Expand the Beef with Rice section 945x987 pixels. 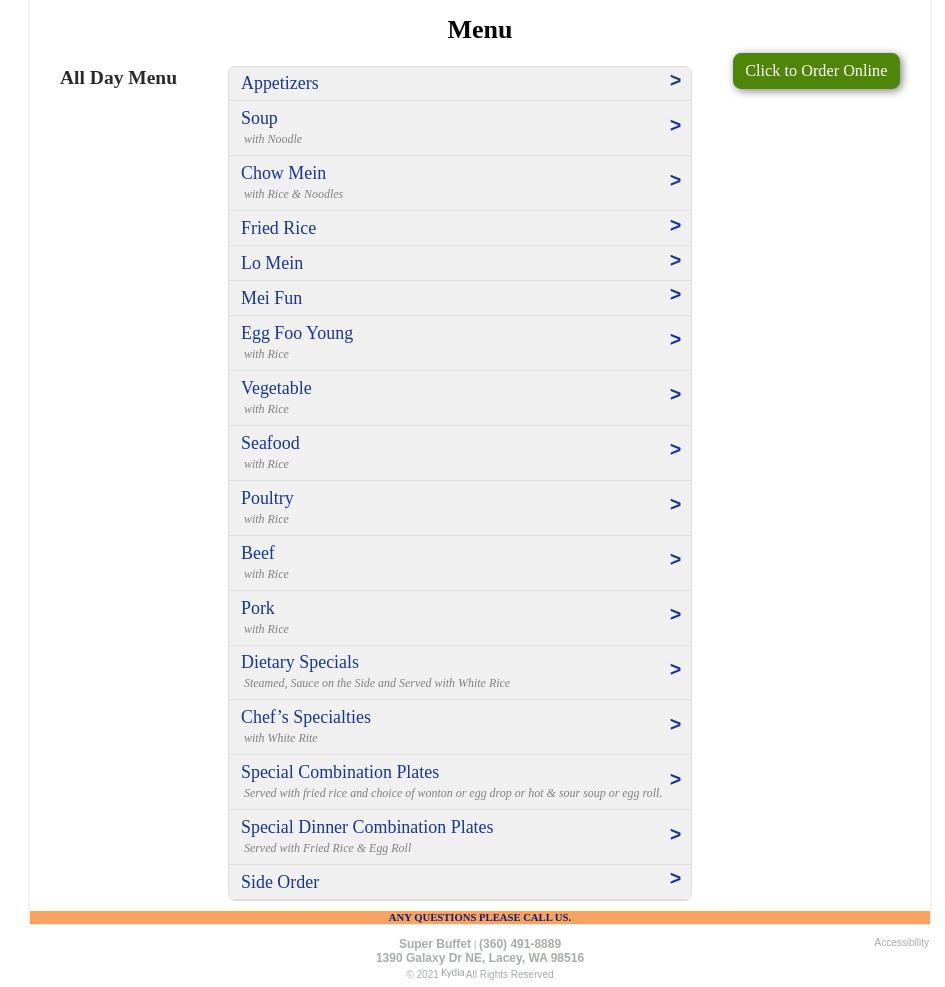pos(258,553)
